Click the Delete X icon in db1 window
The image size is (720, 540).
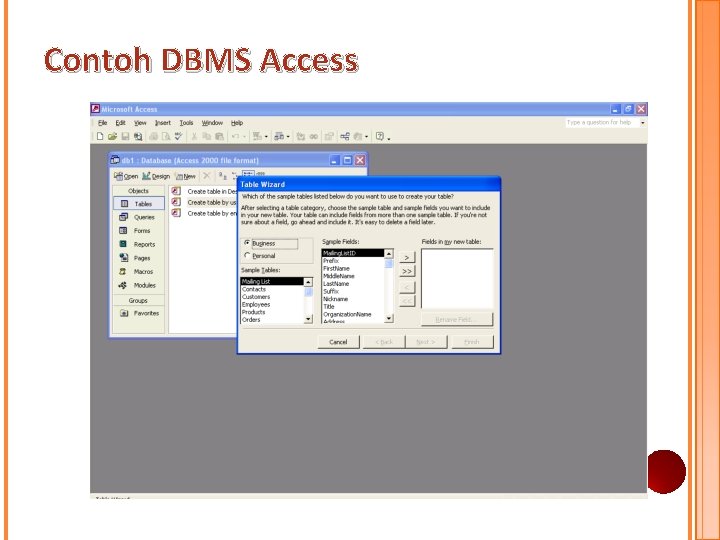click(207, 176)
